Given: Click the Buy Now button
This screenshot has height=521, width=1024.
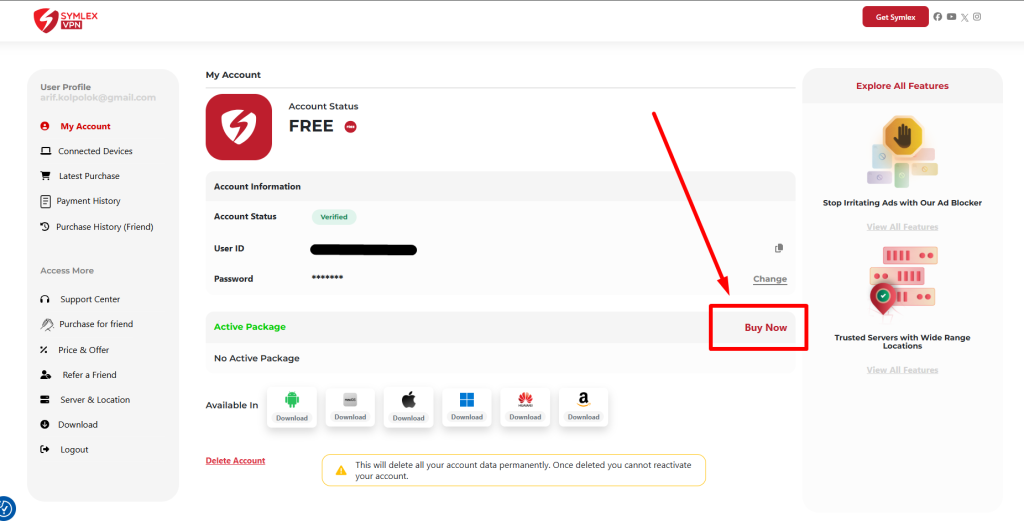Looking at the screenshot, I should point(765,328).
